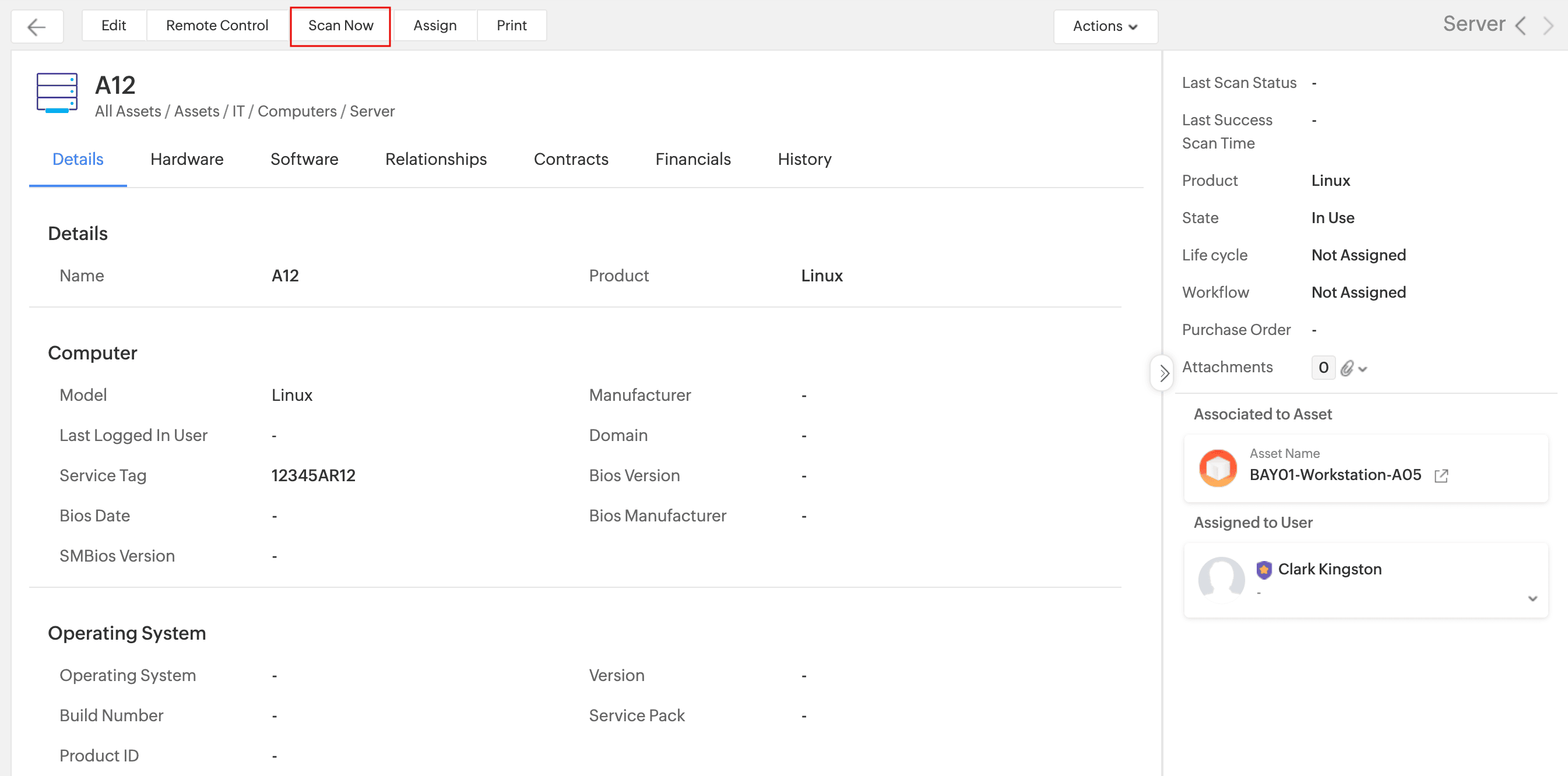Click the Assign button
This screenshot has height=776, width=1568.
click(x=435, y=26)
